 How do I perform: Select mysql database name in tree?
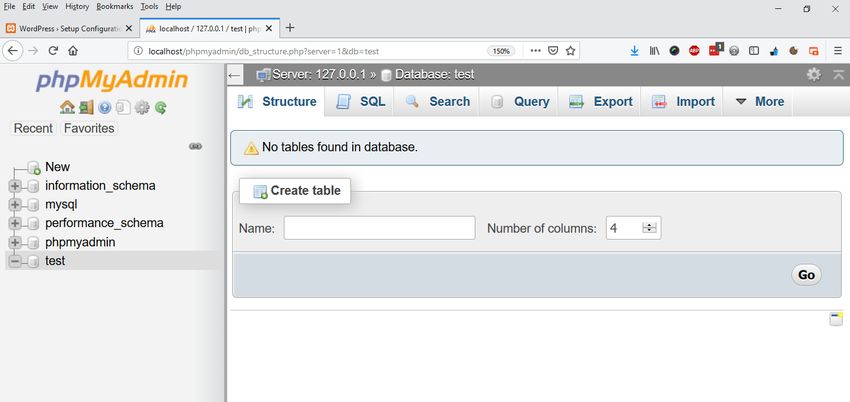(x=61, y=205)
